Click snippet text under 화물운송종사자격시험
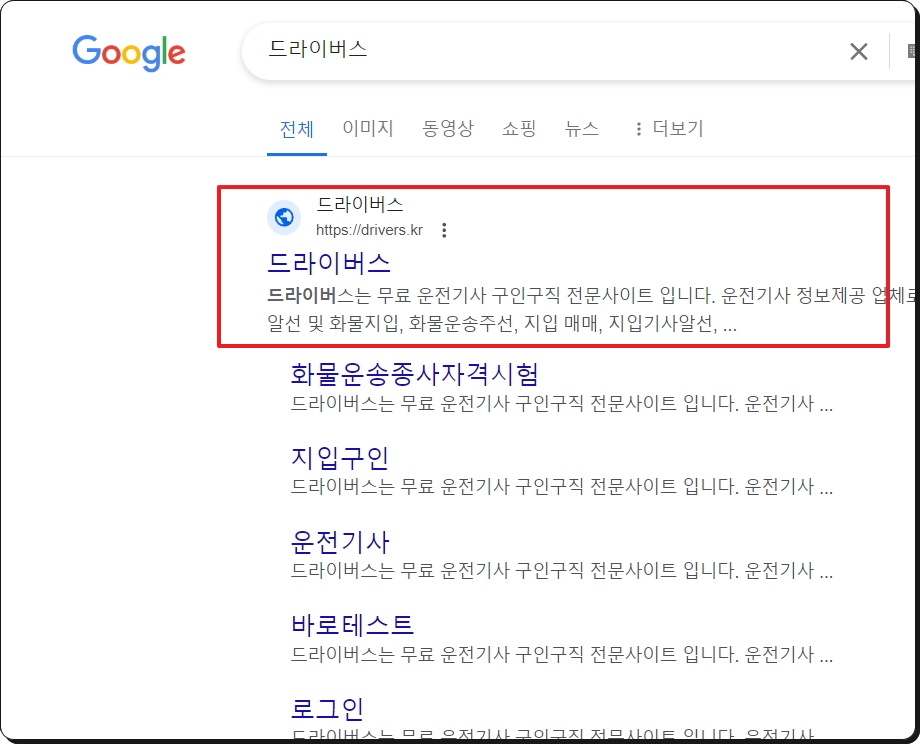Image resolution: width=920 pixels, height=744 pixels. pos(562,404)
